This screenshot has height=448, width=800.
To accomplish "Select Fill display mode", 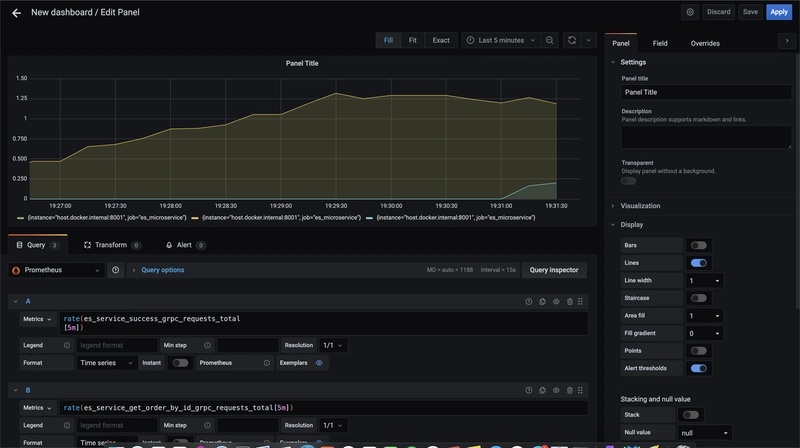I will (388, 40).
